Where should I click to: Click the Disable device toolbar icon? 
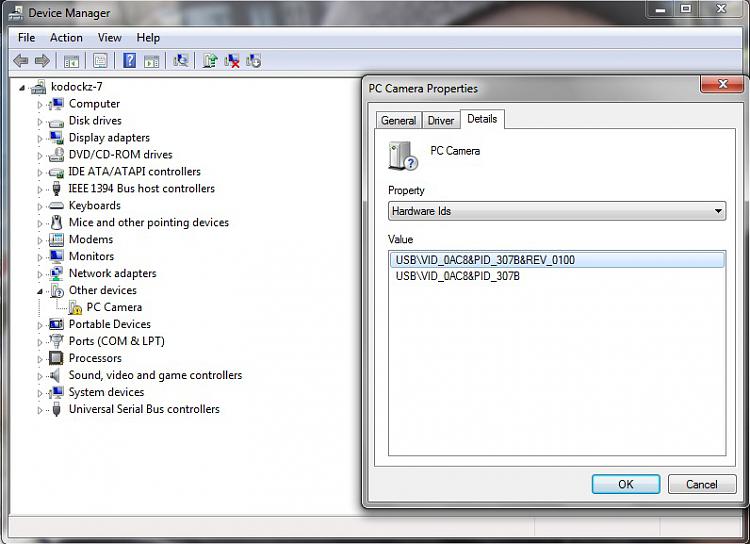pyautogui.click(x=254, y=61)
